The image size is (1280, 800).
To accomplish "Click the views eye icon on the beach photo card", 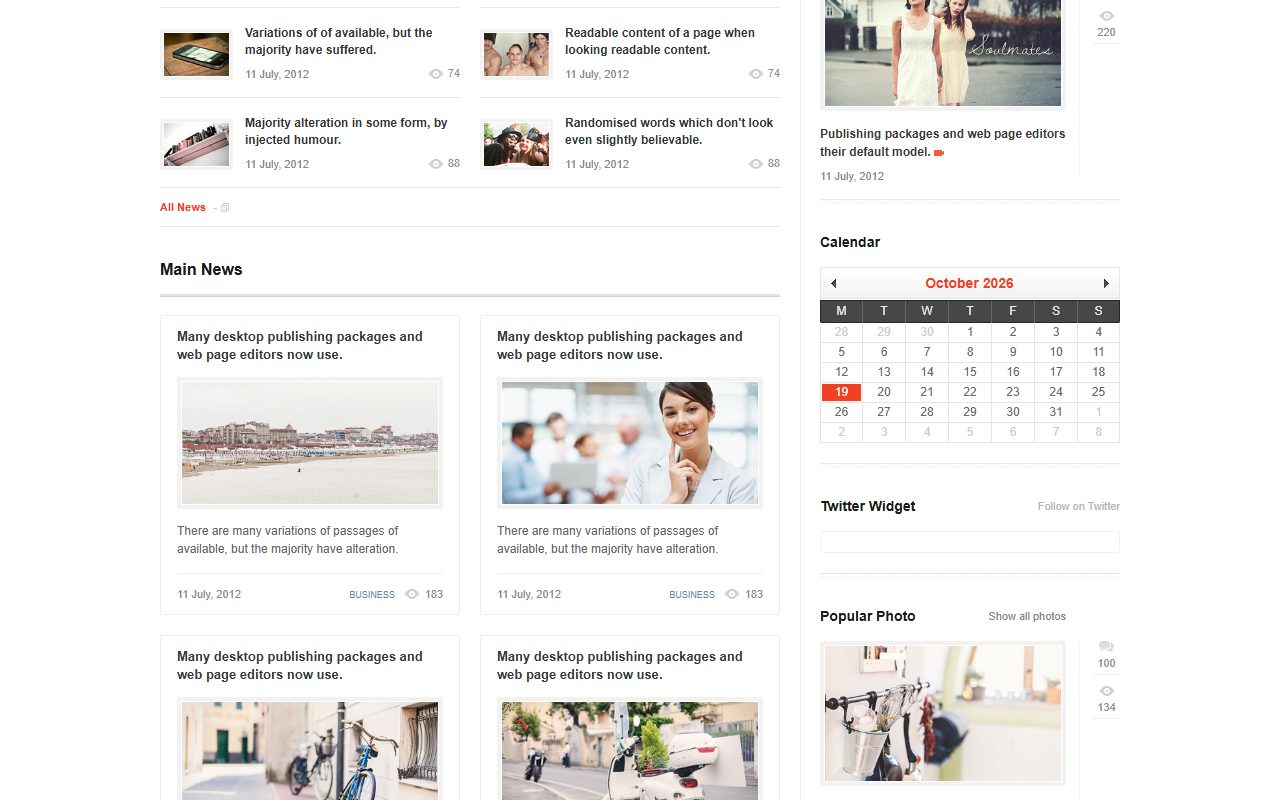I will (x=412, y=594).
